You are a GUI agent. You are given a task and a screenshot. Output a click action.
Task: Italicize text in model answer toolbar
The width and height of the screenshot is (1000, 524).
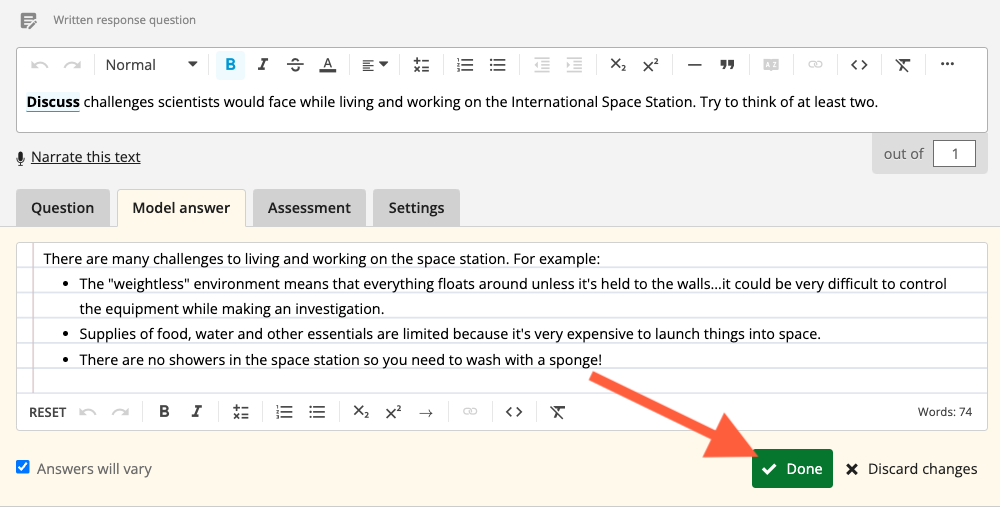[196, 412]
